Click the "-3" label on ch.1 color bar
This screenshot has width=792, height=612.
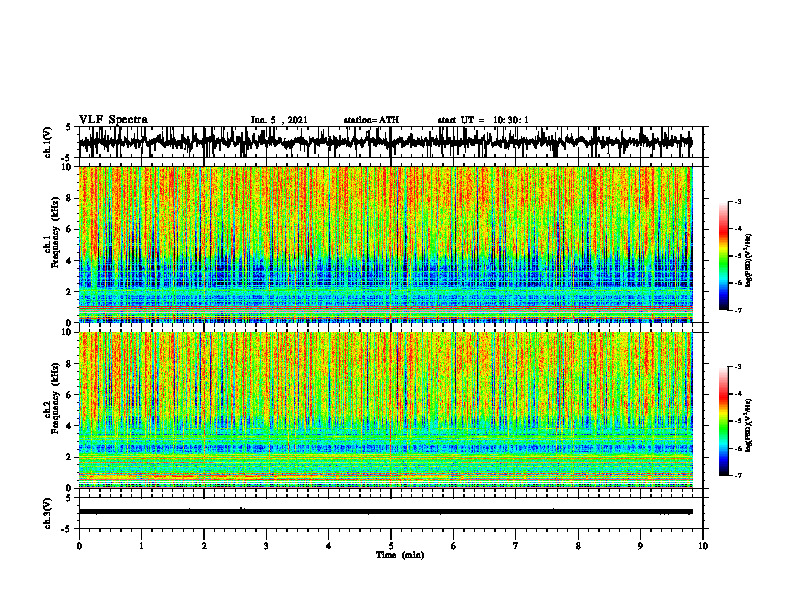(738, 201)
